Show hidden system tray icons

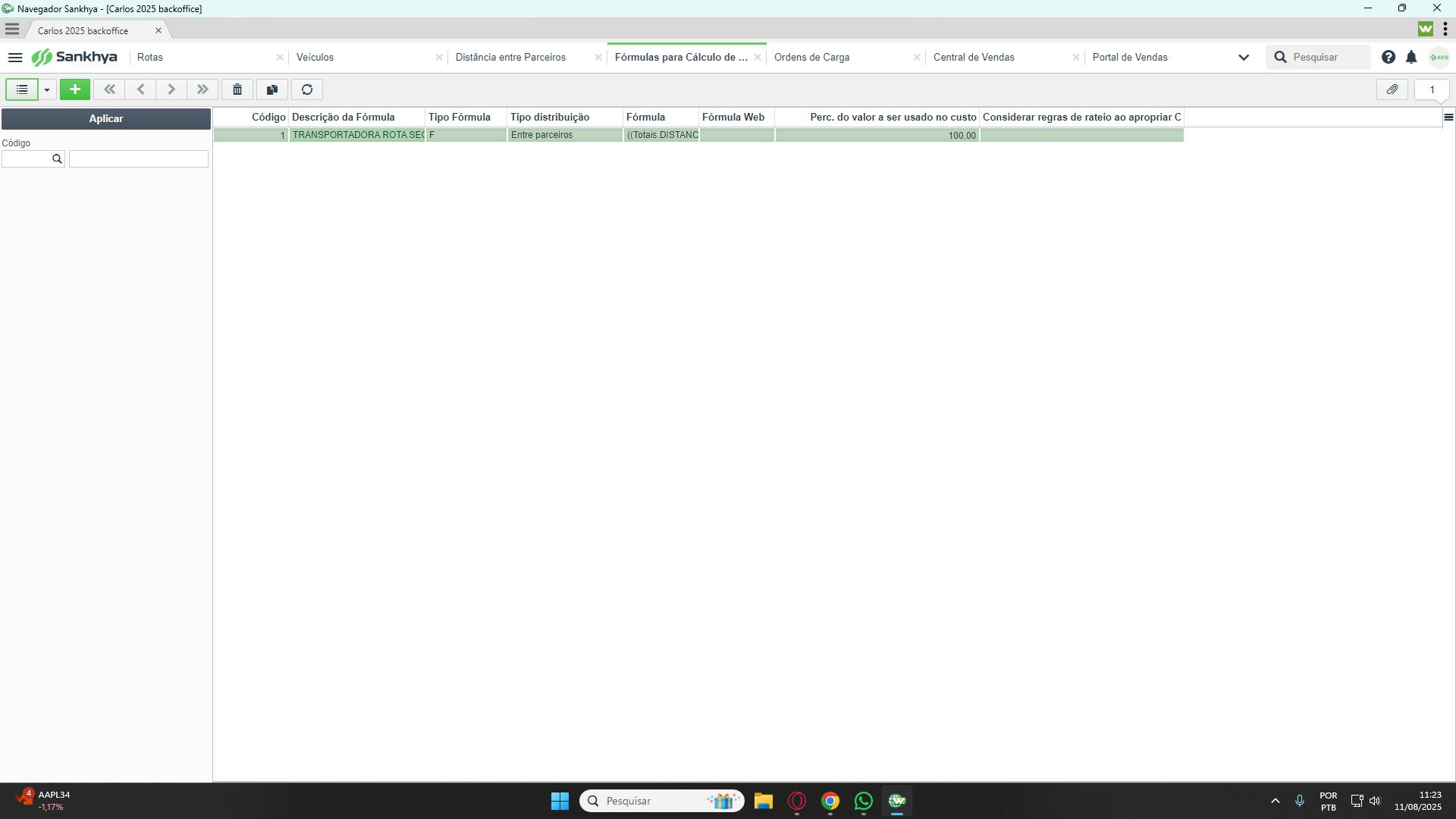click(1275, 802)
